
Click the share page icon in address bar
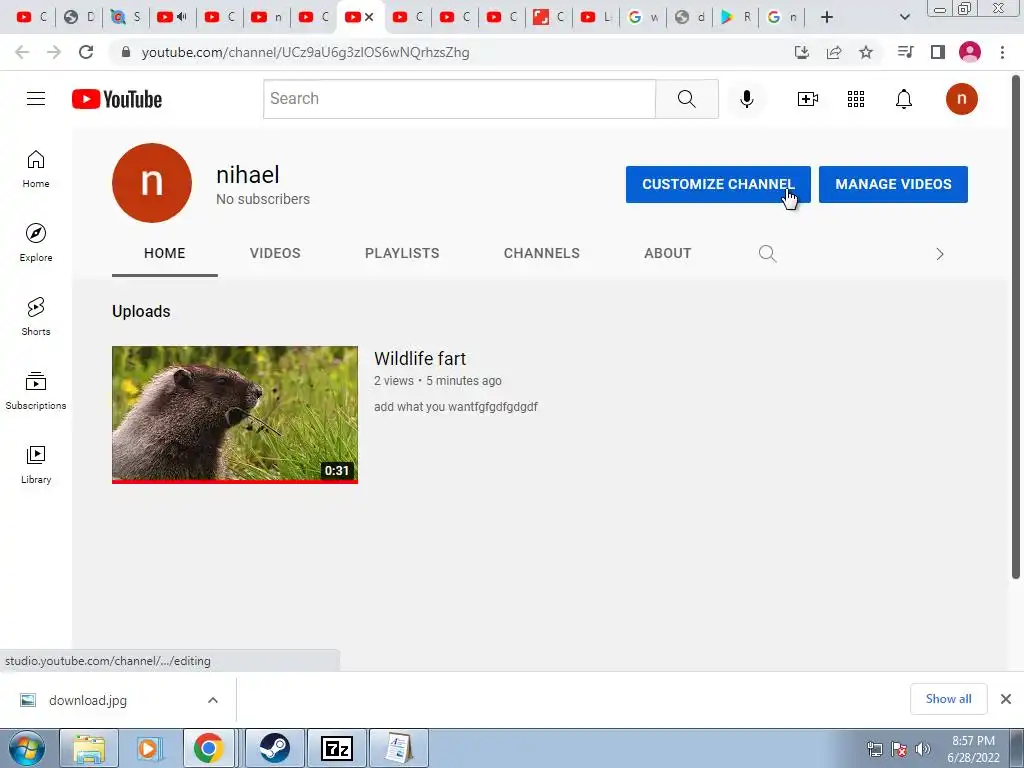click(833, 52)
